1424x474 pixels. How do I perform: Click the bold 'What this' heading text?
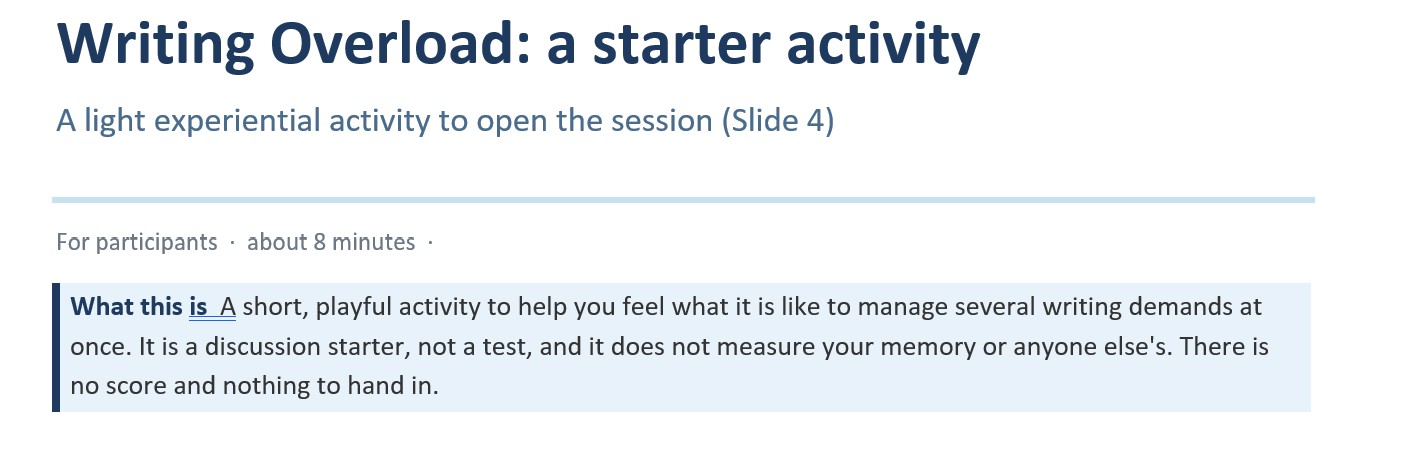[x=127, y=306]
